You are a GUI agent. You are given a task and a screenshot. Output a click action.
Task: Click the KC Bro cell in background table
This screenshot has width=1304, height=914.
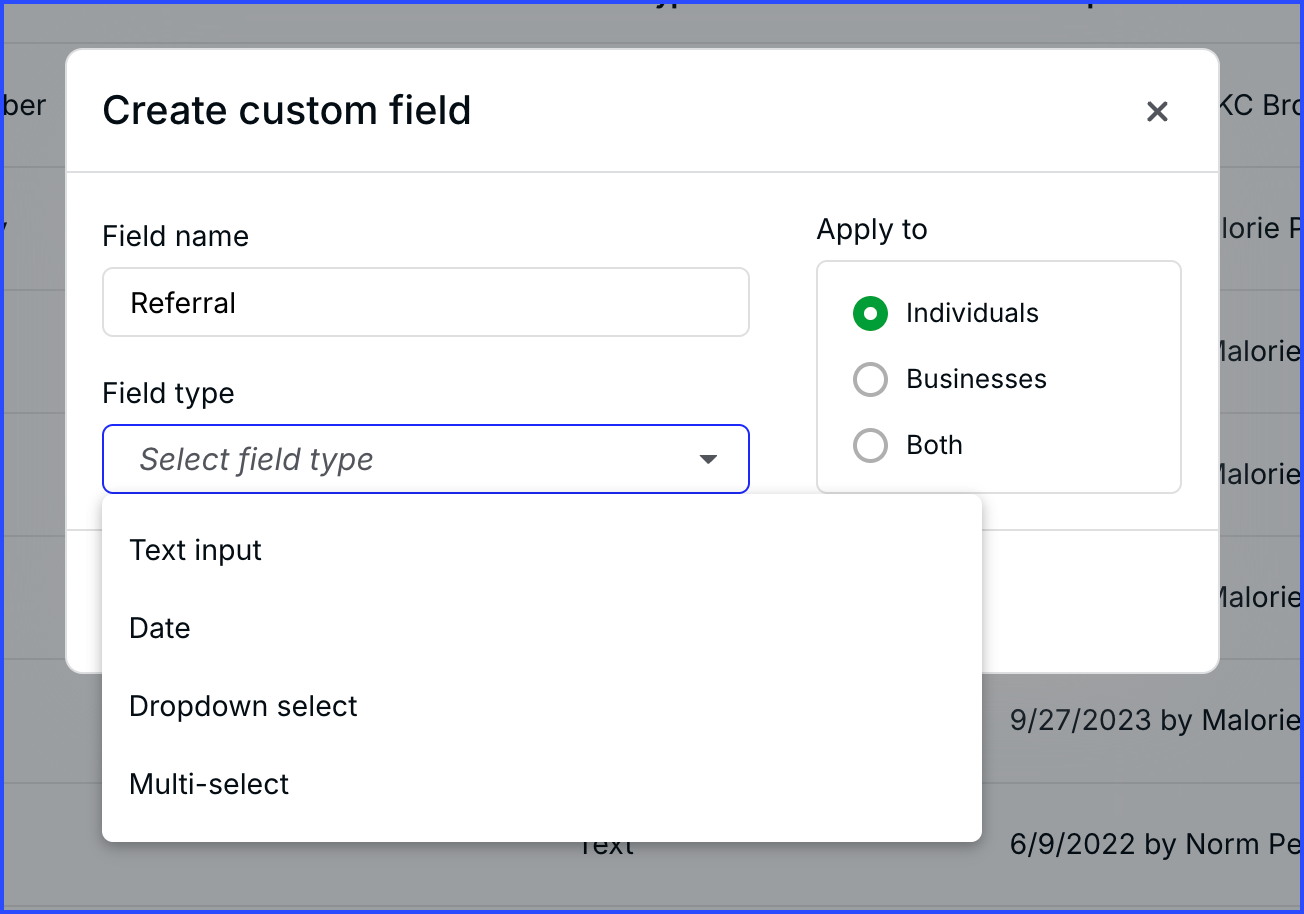1260,105
